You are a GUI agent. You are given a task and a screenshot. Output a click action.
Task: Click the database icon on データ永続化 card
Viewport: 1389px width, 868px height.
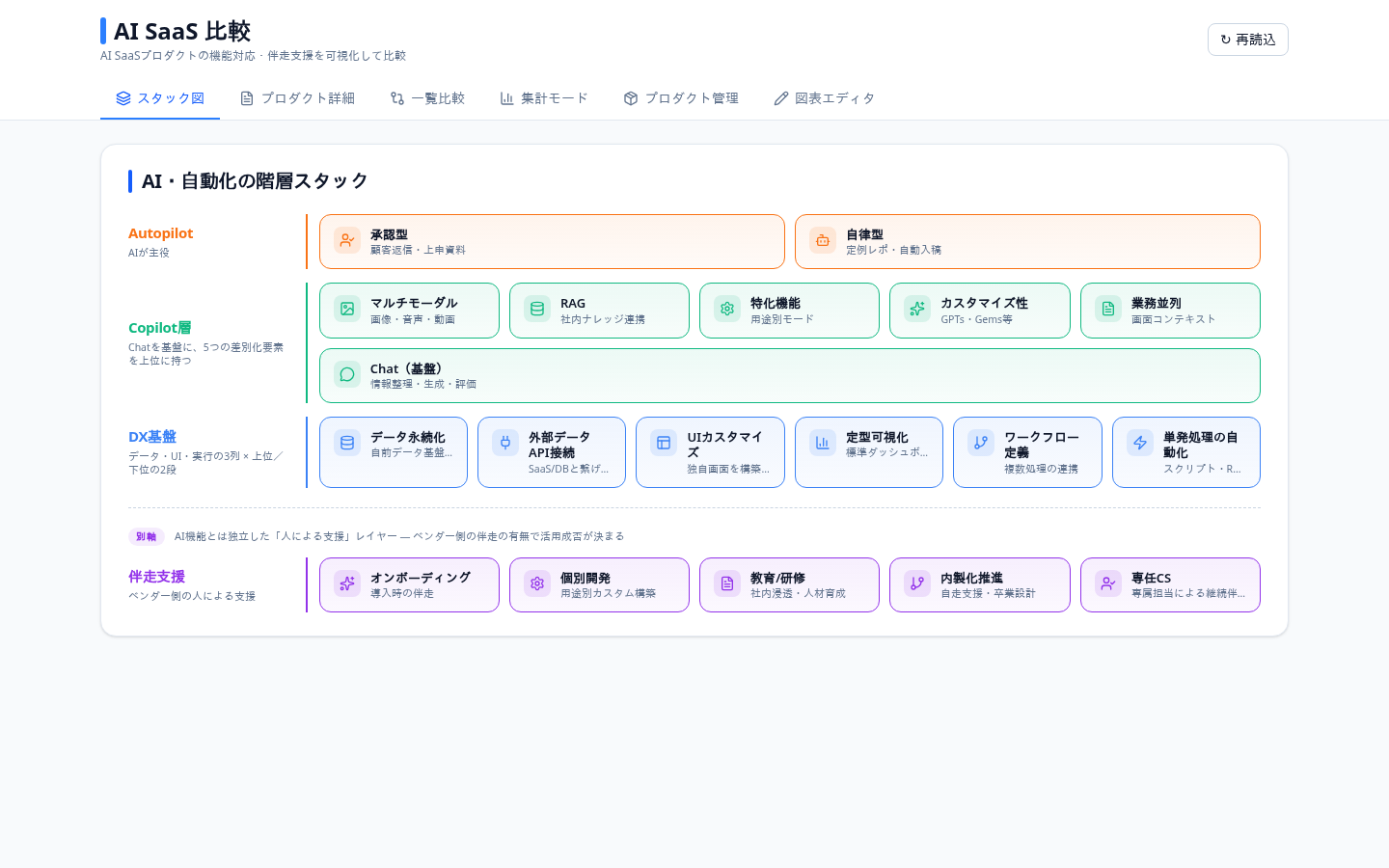[347, 443]
